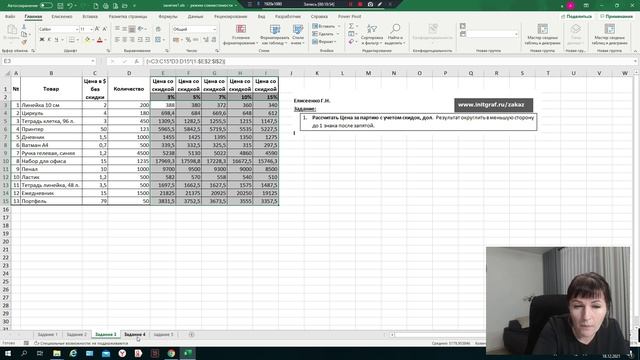Click the Cut scissors icon
640x360 pixels.
tap(24, 27)
